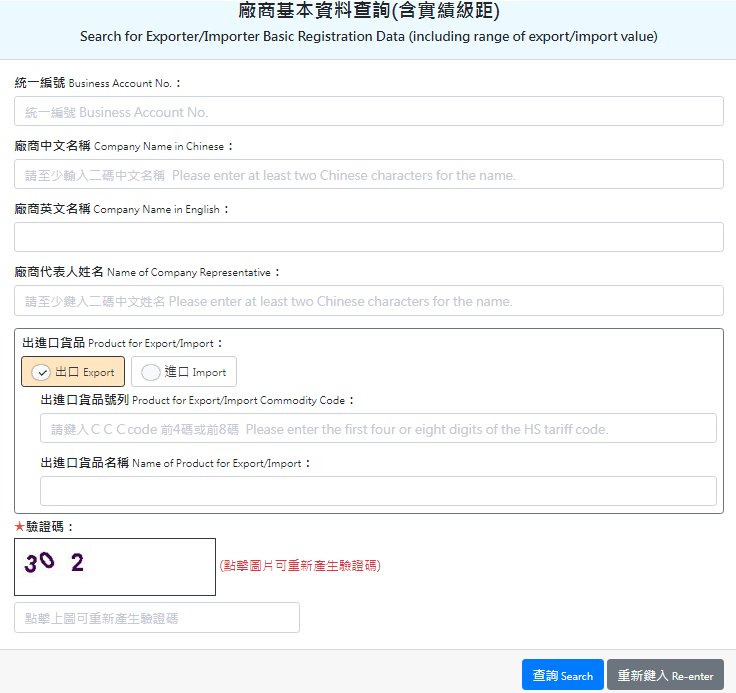The width and height of the screenshot is (736, 693).
Task: Click the 廠商代表人姓名 Company Representative label
Action: coord(147,272)
